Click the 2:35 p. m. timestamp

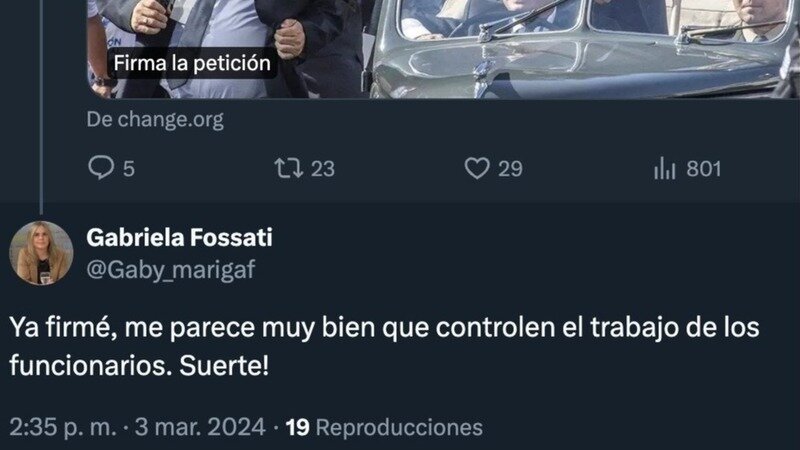click(x=63, y=428)
